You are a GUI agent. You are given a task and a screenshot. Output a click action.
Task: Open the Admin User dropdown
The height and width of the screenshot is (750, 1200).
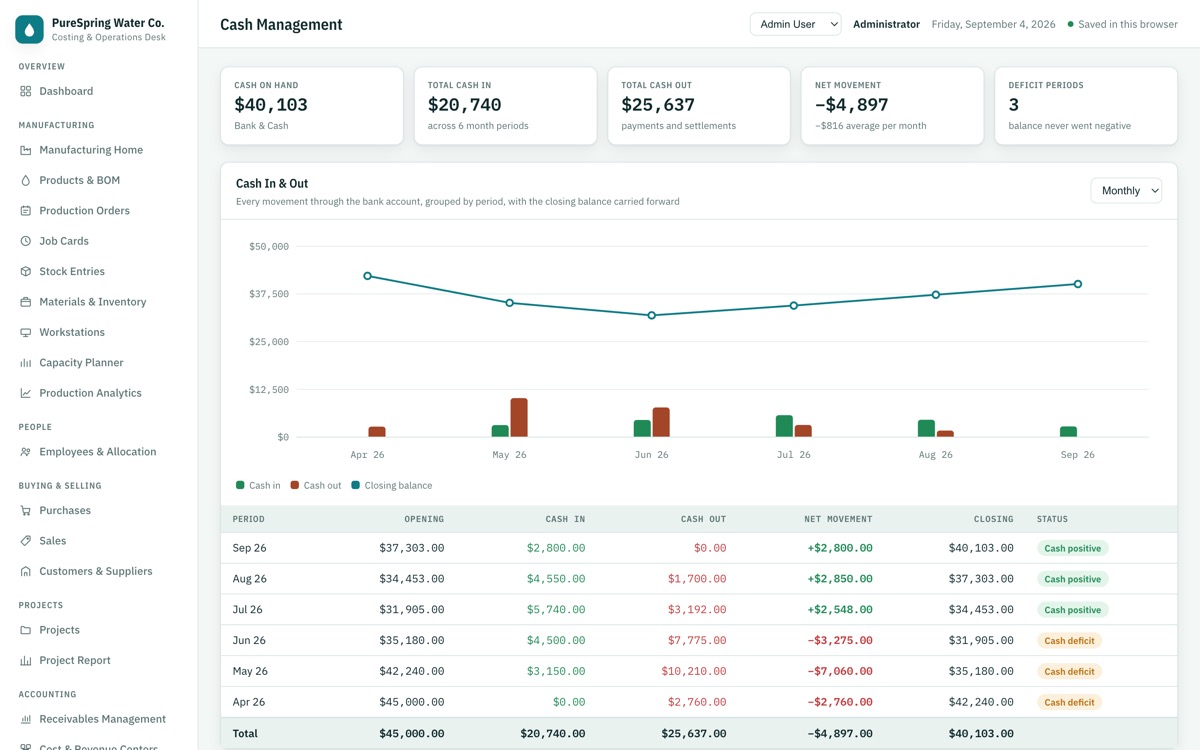tap(795, 24)
